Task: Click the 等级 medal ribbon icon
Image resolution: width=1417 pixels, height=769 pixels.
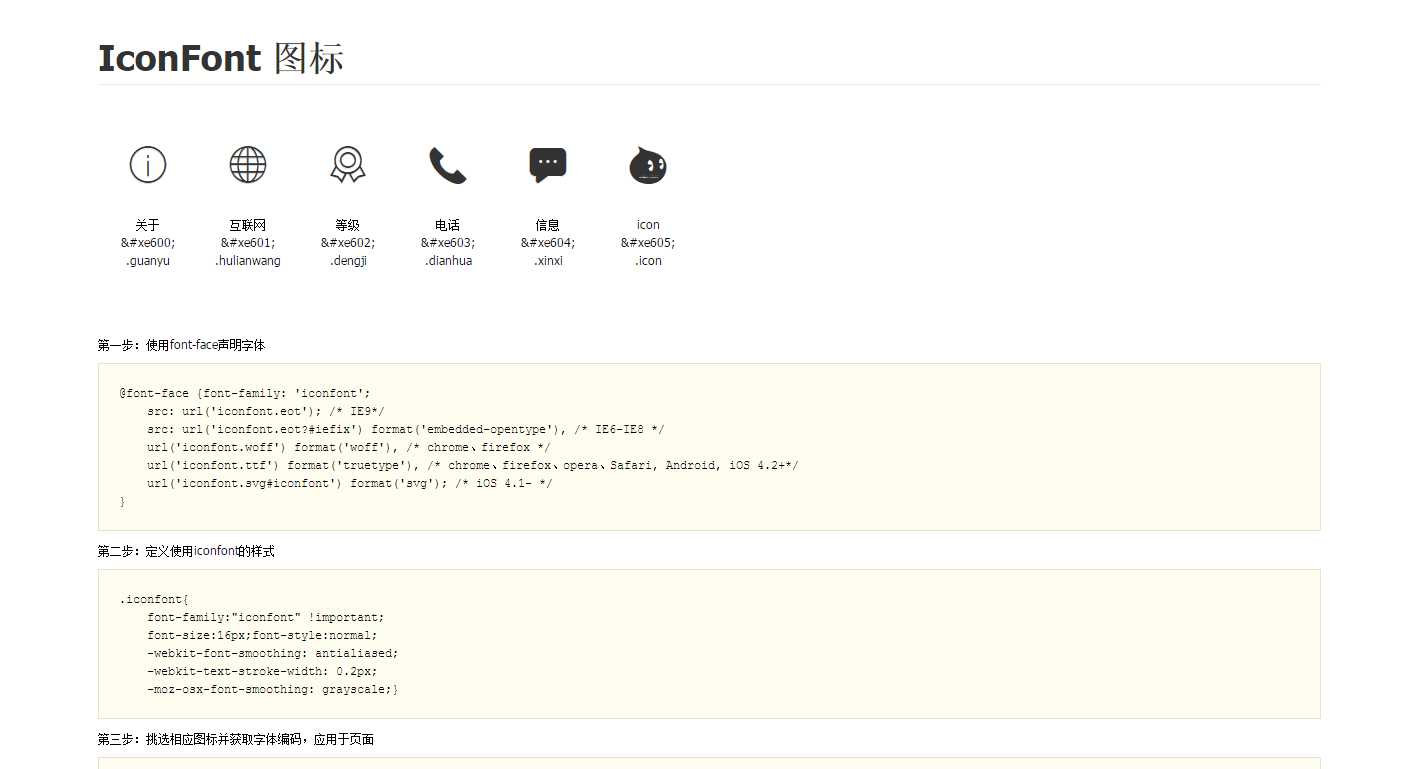Action: click(x=348, y=165)
